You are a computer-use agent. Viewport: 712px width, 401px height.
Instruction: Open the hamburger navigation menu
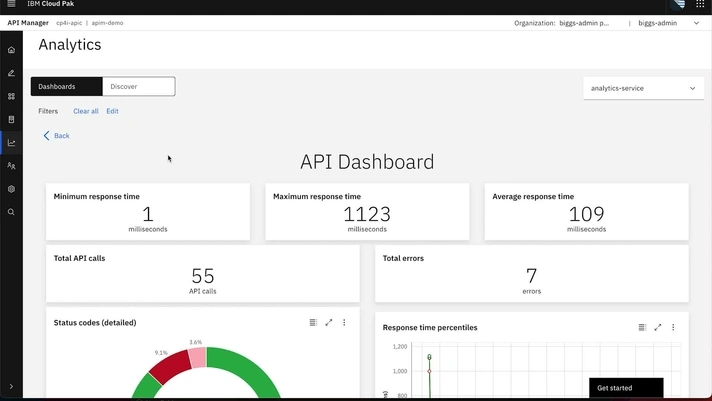click(x=11, y=4)
